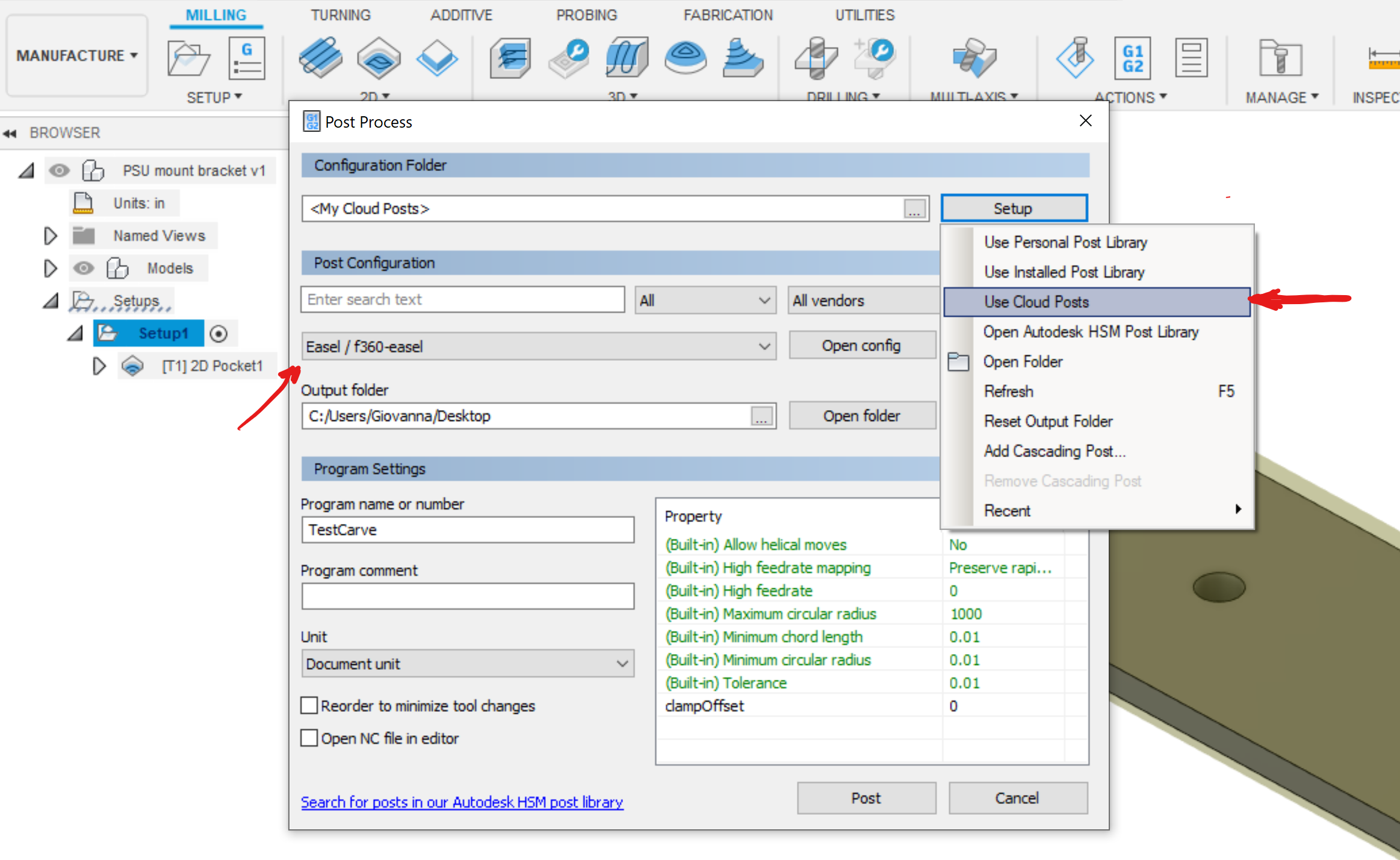Click the Drill tool icon
Screen dimensions: 1400x860
(816, 58)
